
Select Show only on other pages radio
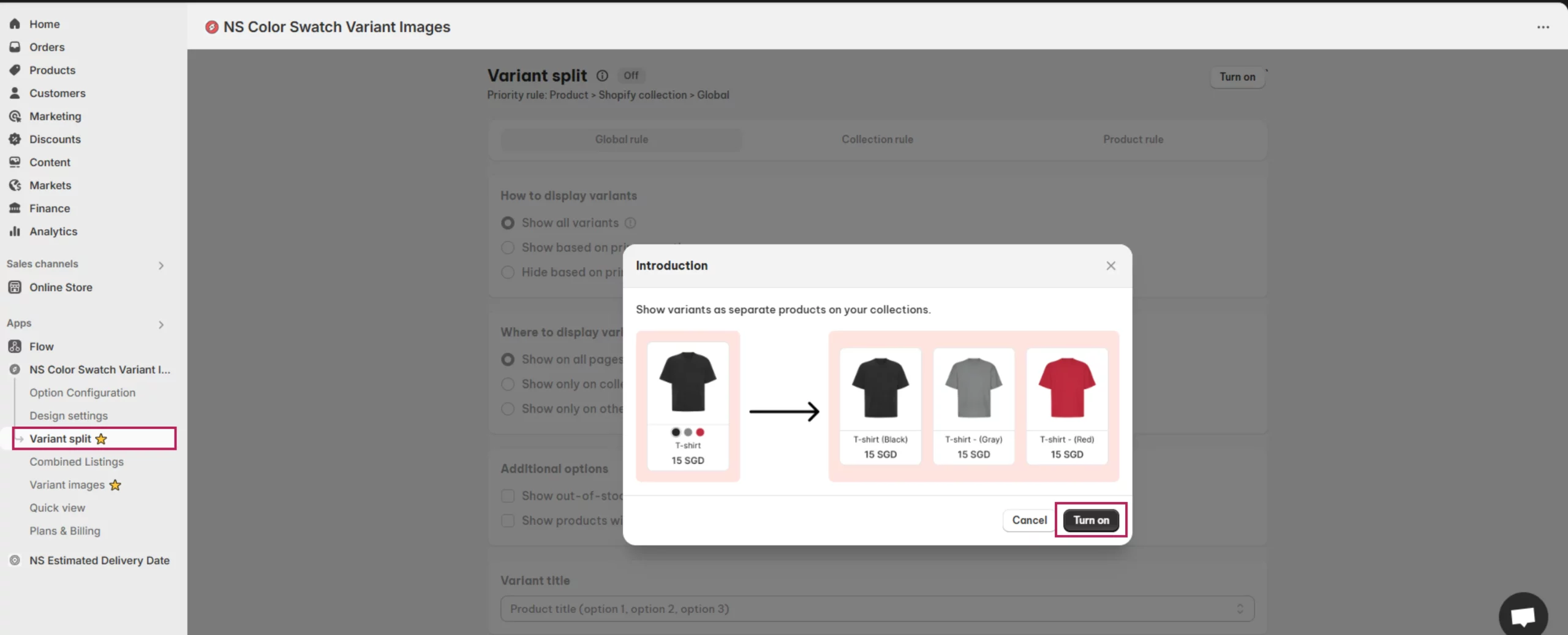pyautogui.click(x=508, y=409)
